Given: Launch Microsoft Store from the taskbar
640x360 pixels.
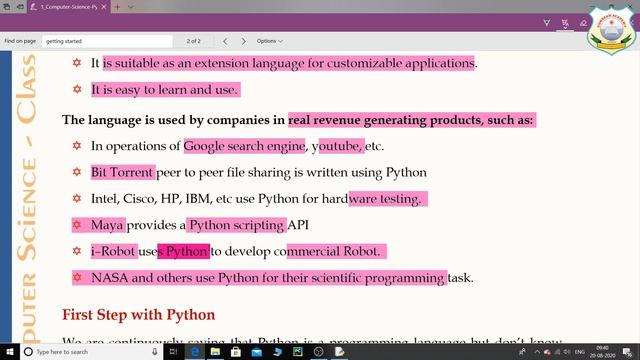Looking at the screenshot, I should click(236, 351).
